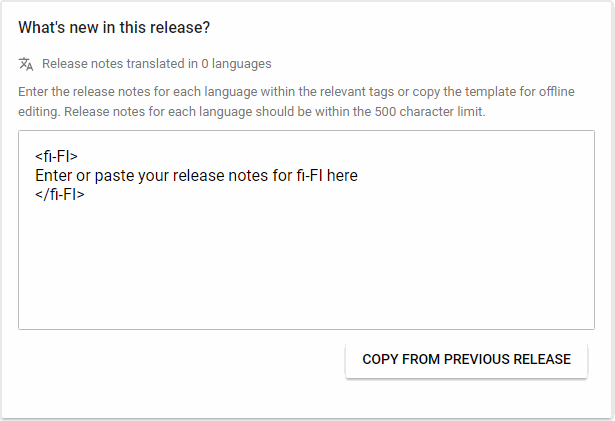Viewport: 615px width, 421px height.
Task: Click the COPY FROM PREVIOUS RELEASE button
Action: coord(466,360)
